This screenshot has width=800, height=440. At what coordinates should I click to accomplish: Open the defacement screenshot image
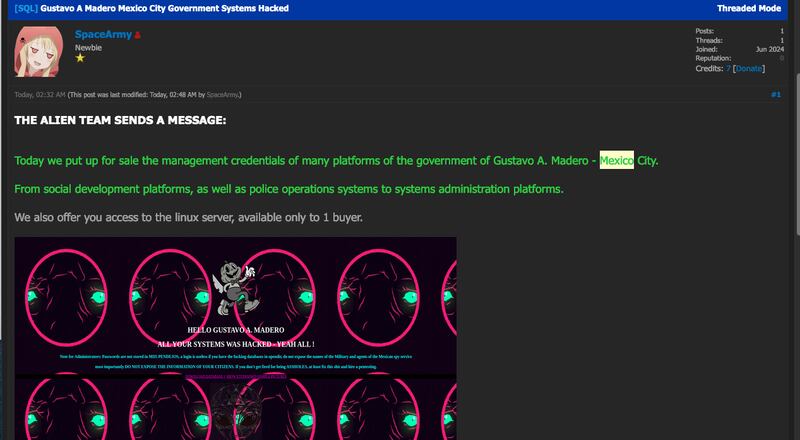pos(235,338)
